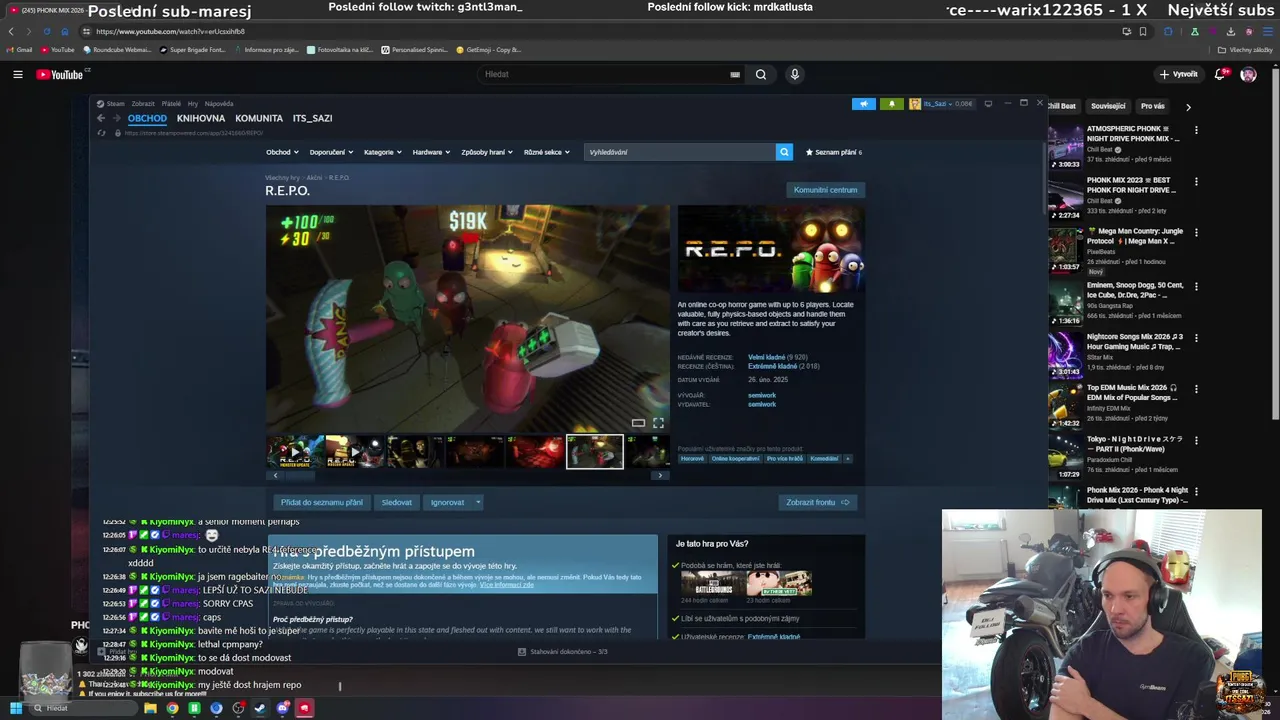Show more YouTube sidebar chips arrow
This screenshot has width=1280, height=720.
point(1188,106)
